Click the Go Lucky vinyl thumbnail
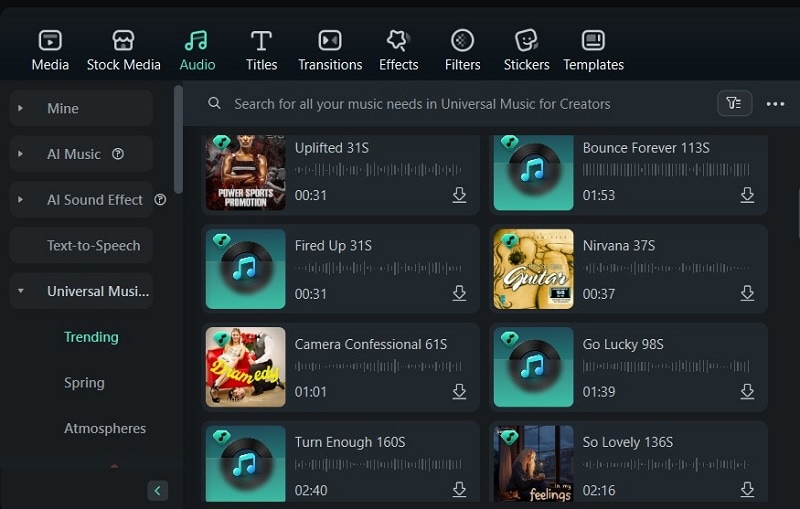This screenshot has height=509, width=800. [533, 367]
